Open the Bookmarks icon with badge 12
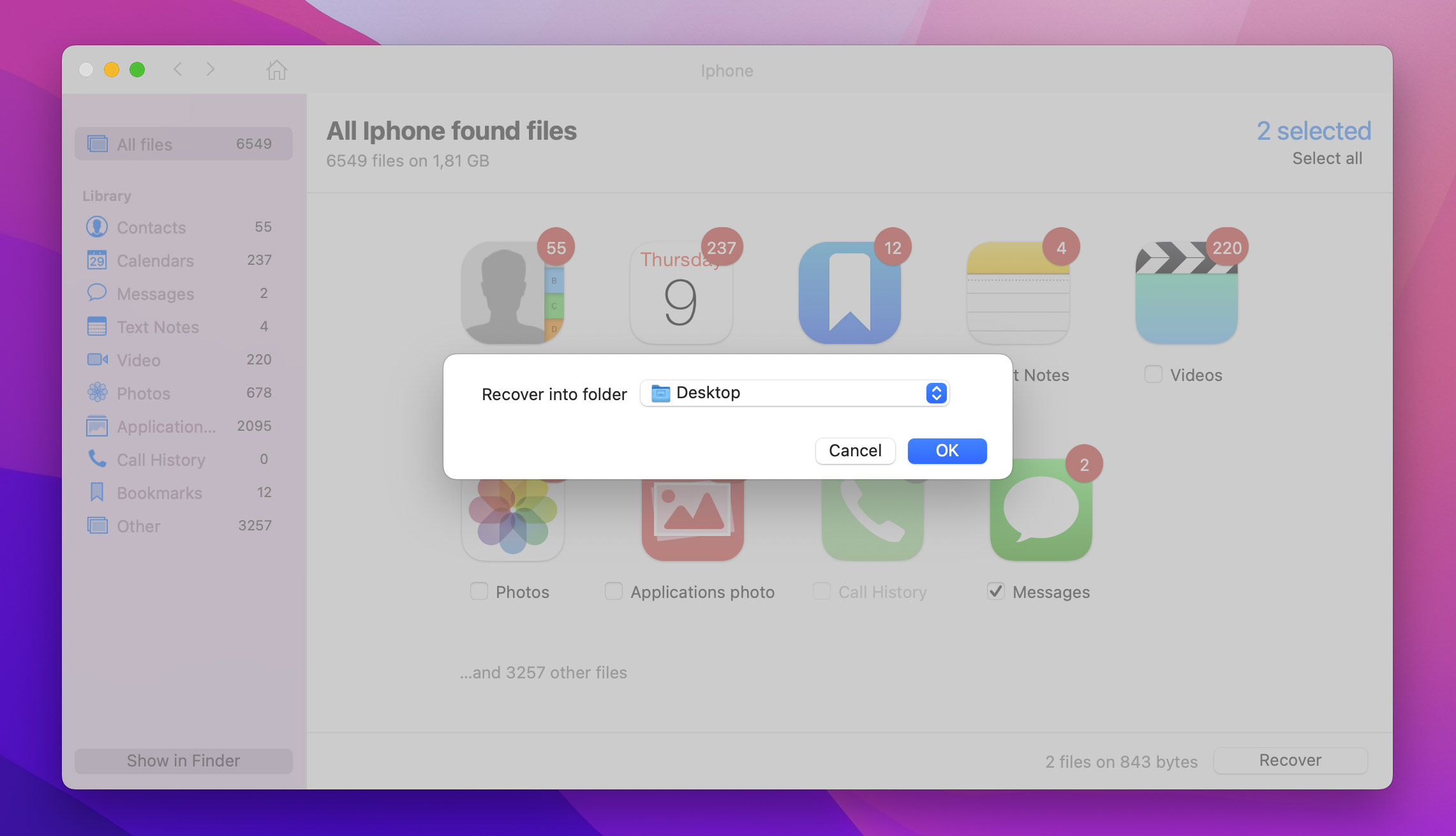The height and width of the screenshot is (836, 1456). (849, 292)
